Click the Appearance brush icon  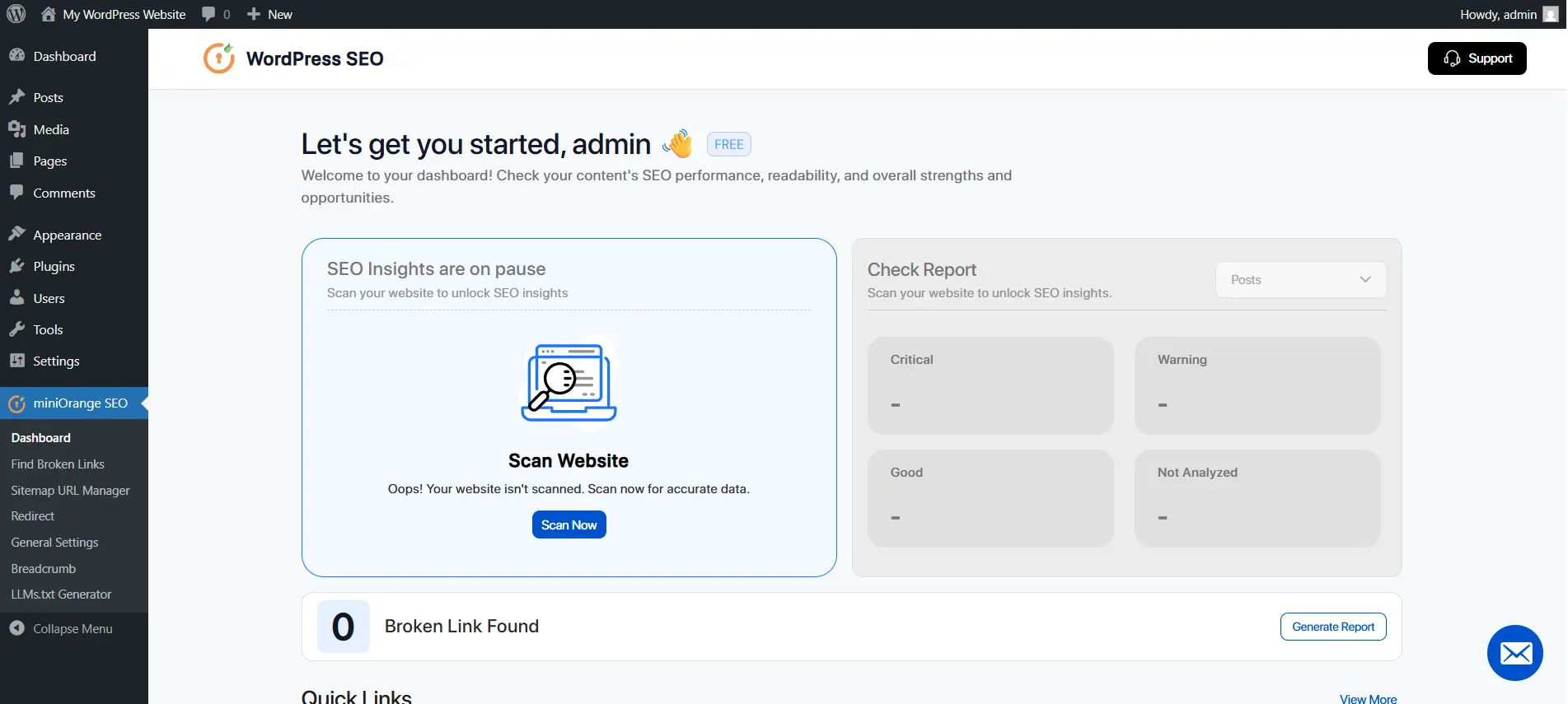17,235
